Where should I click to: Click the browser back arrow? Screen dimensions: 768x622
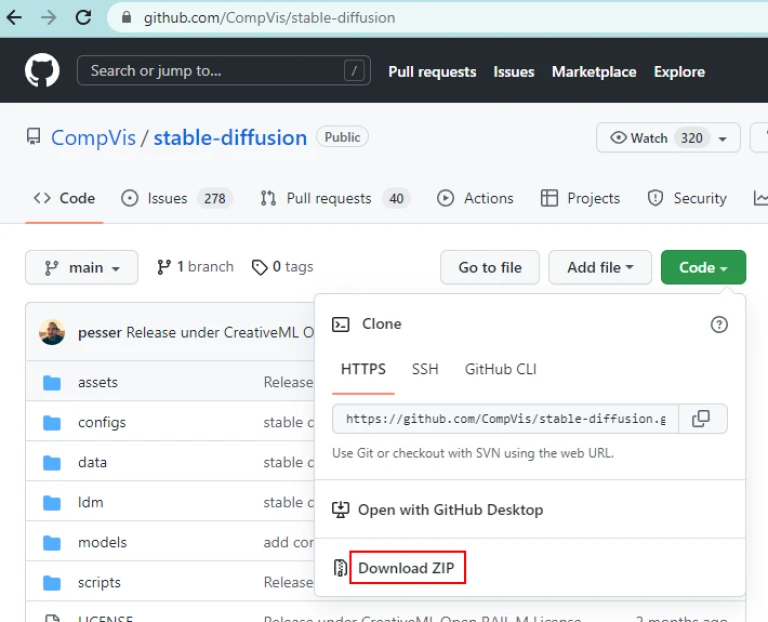(14, 18)
